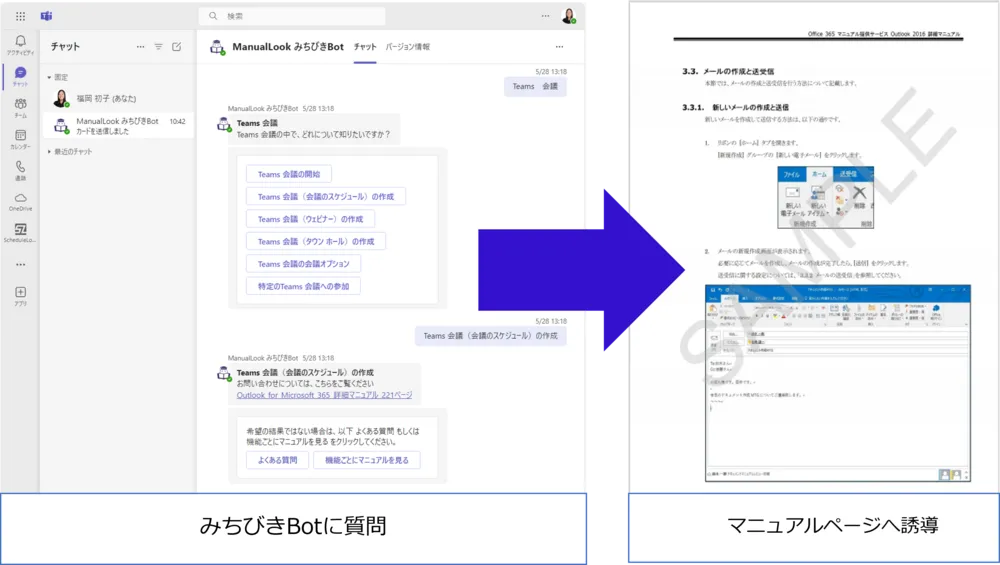Click heading 3.3. メールの作成と送受信
The image size is (1000, 565).
pos(728,71)
